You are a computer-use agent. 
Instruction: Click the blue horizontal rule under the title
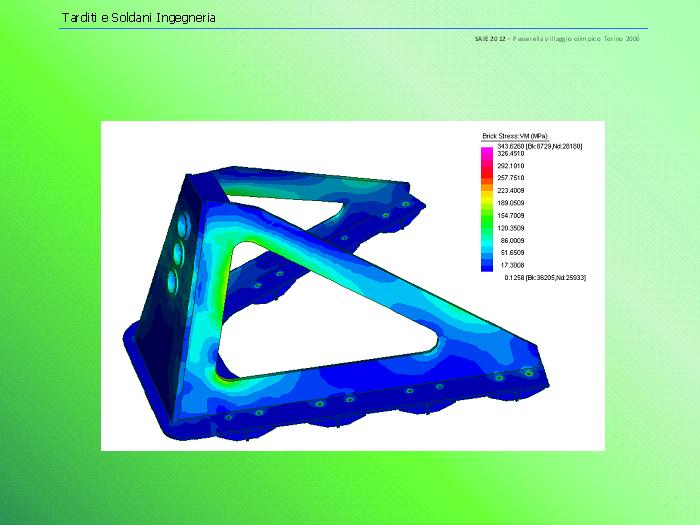tap(352, 28)
